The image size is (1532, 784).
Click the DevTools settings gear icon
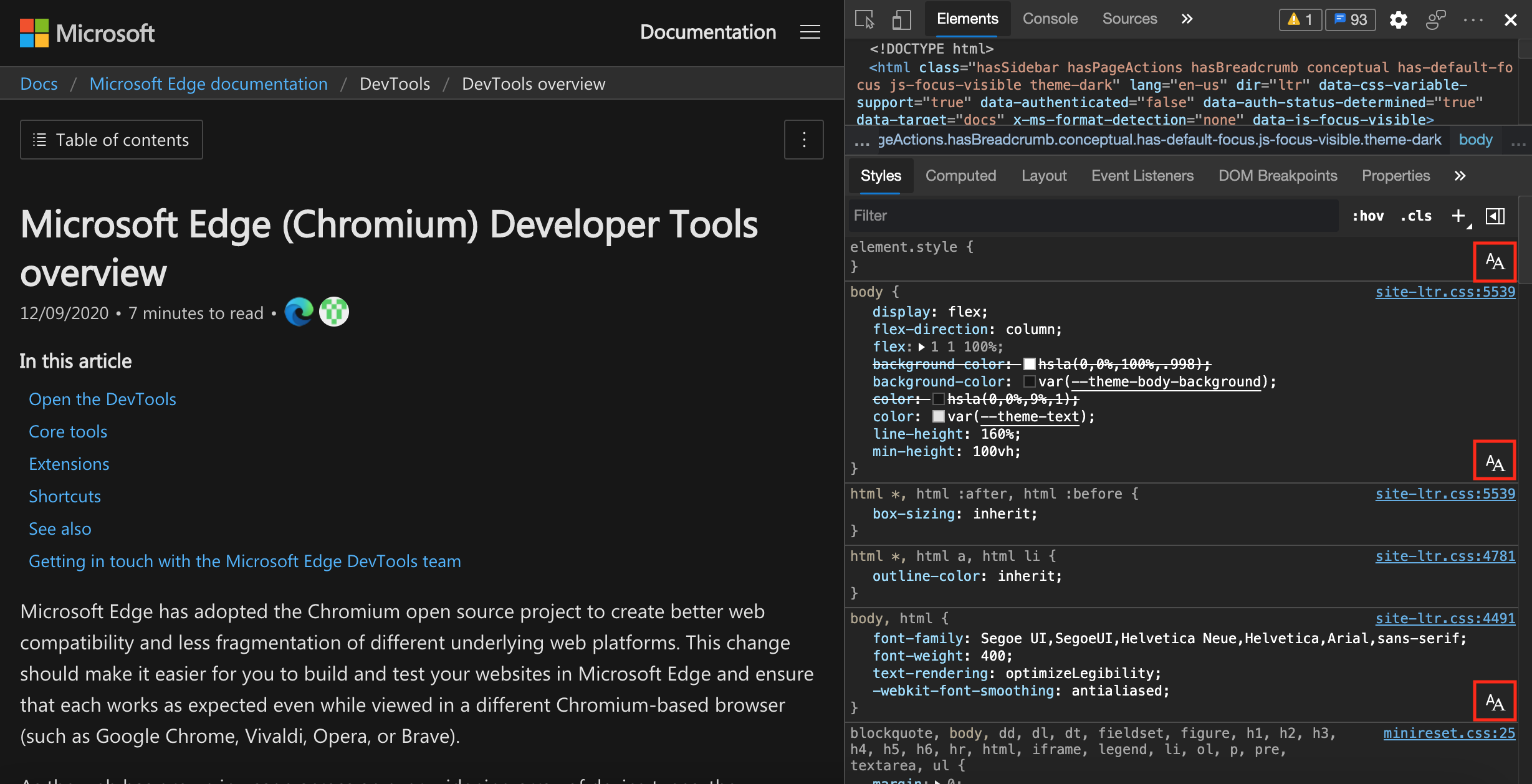click(x=1398, y=18)
